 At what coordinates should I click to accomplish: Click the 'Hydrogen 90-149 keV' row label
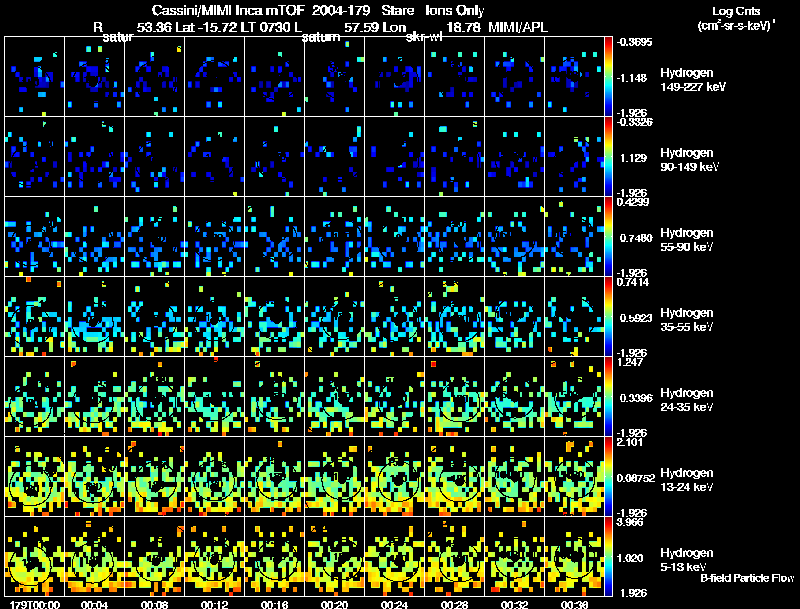pos(689,160)
